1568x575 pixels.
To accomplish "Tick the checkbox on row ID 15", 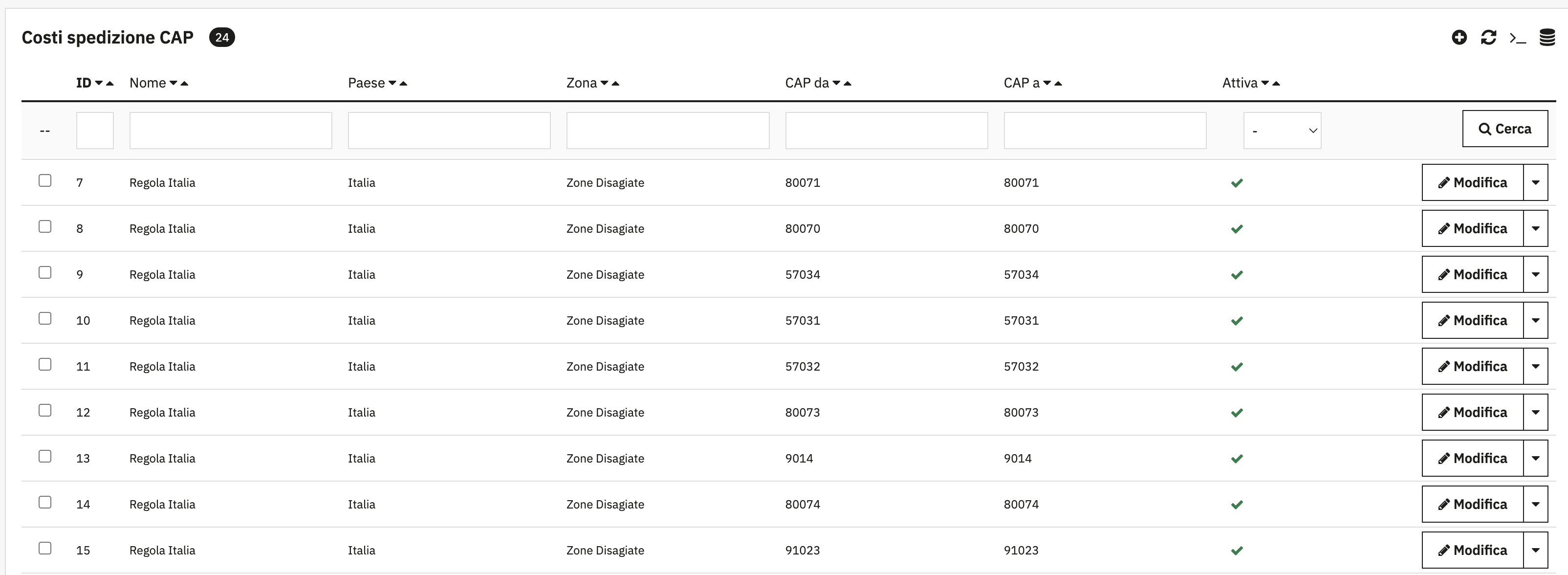I will [45, 548].
